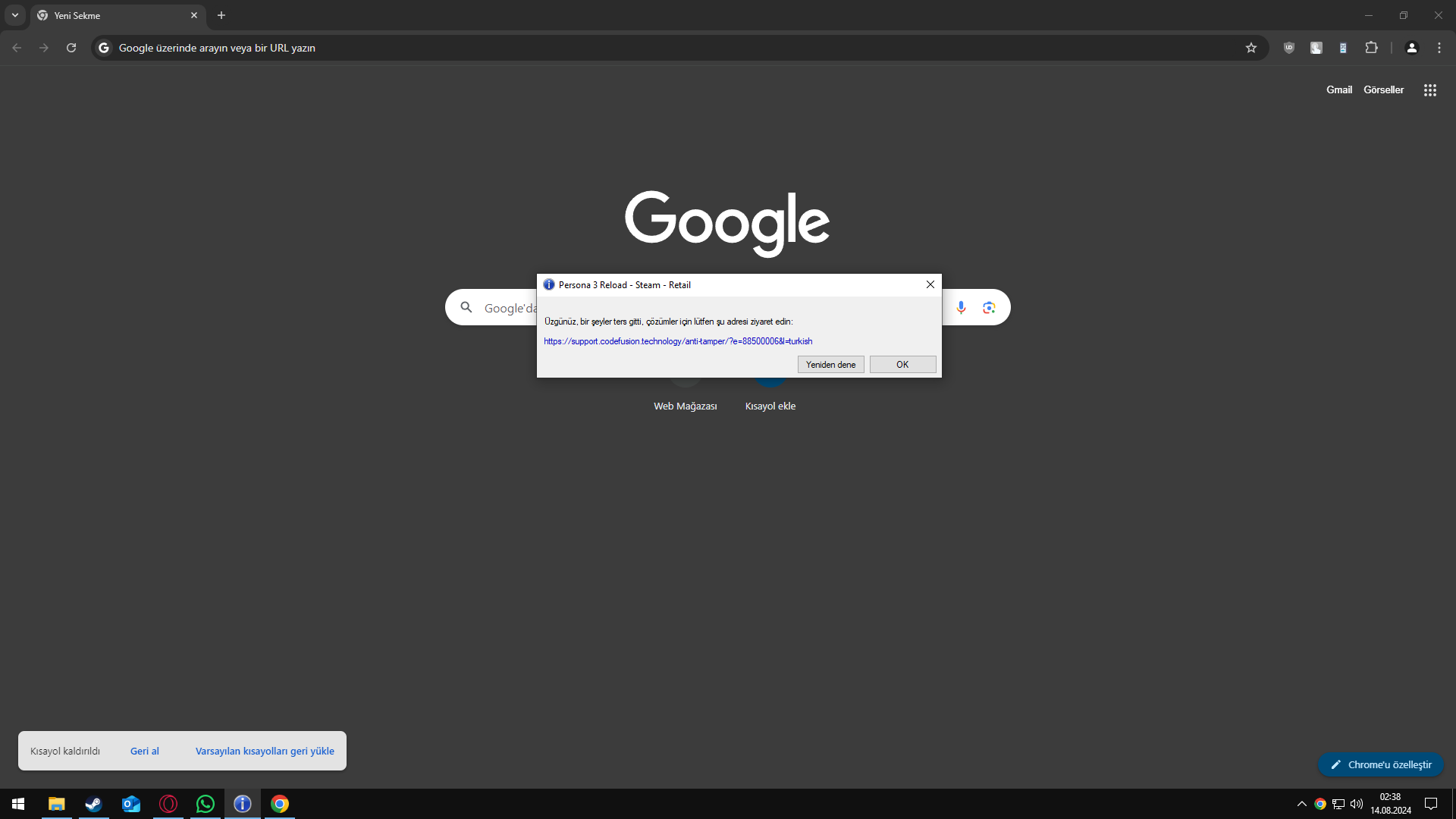1456x819 pixels.
Task: Open the Extensions puzzle icon
Action: point(1371,48)
